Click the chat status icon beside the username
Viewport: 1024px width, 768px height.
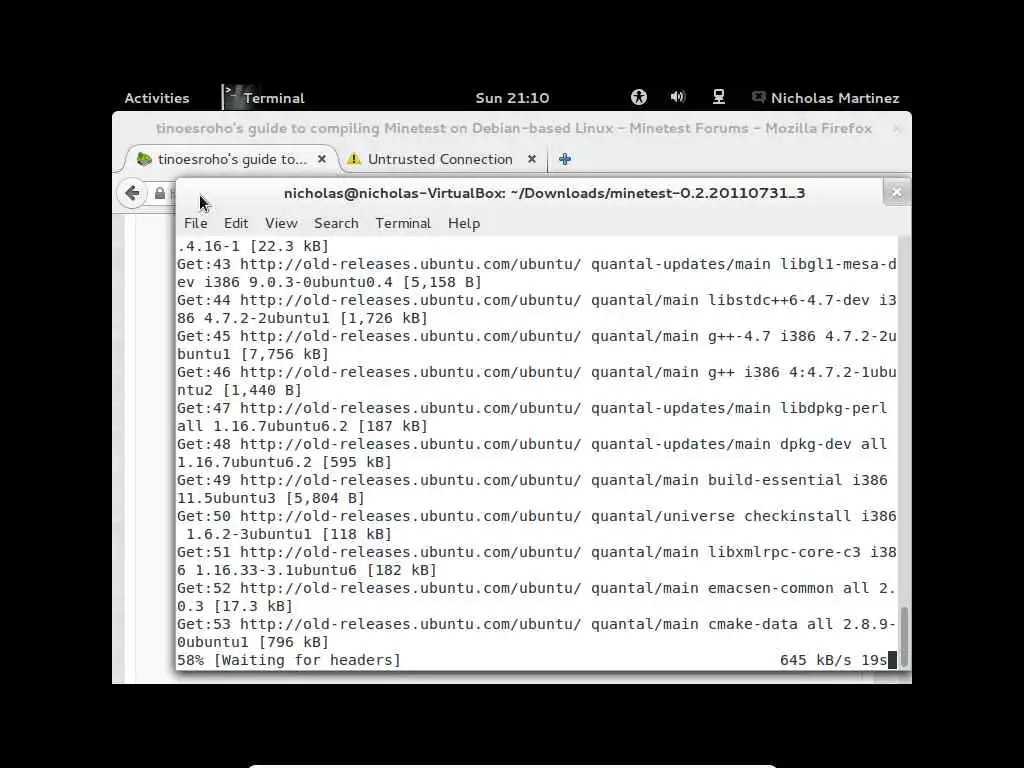pyautogui.click(x=758, y=97)
